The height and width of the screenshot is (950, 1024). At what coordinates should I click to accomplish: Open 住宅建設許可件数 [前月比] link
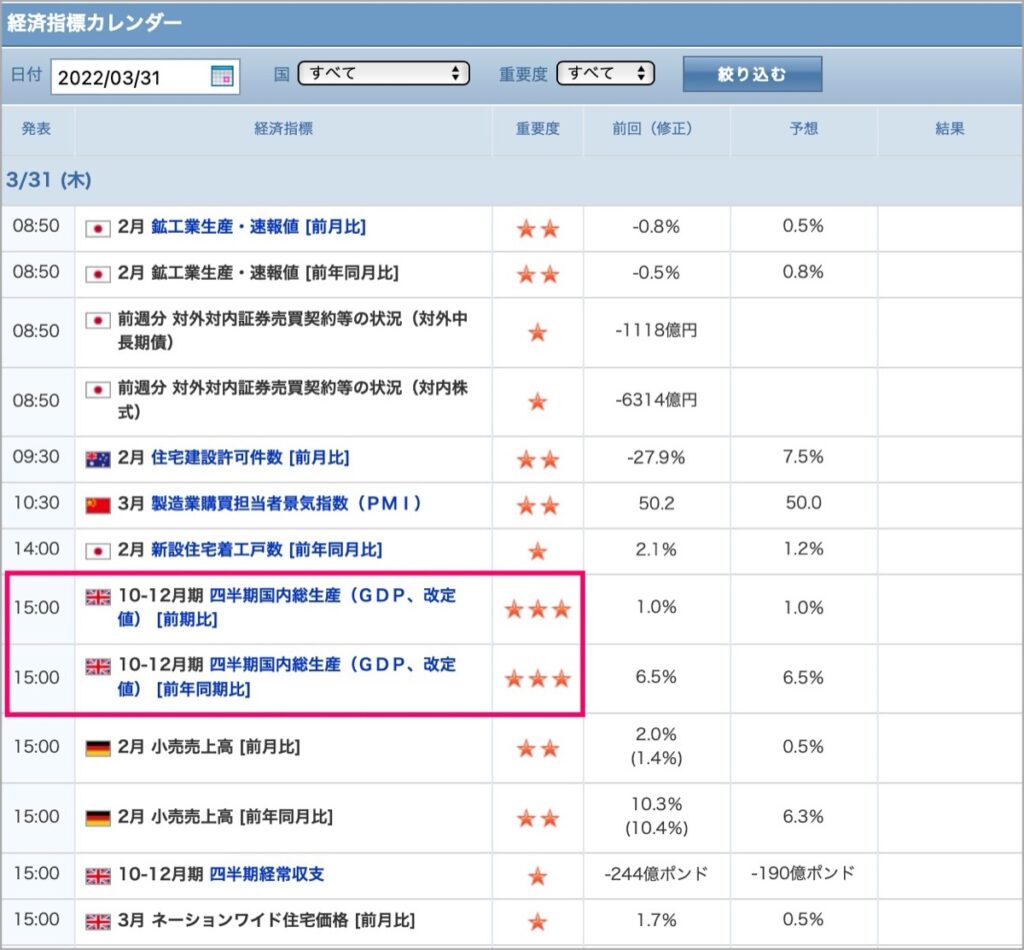(x=250, y=457)
